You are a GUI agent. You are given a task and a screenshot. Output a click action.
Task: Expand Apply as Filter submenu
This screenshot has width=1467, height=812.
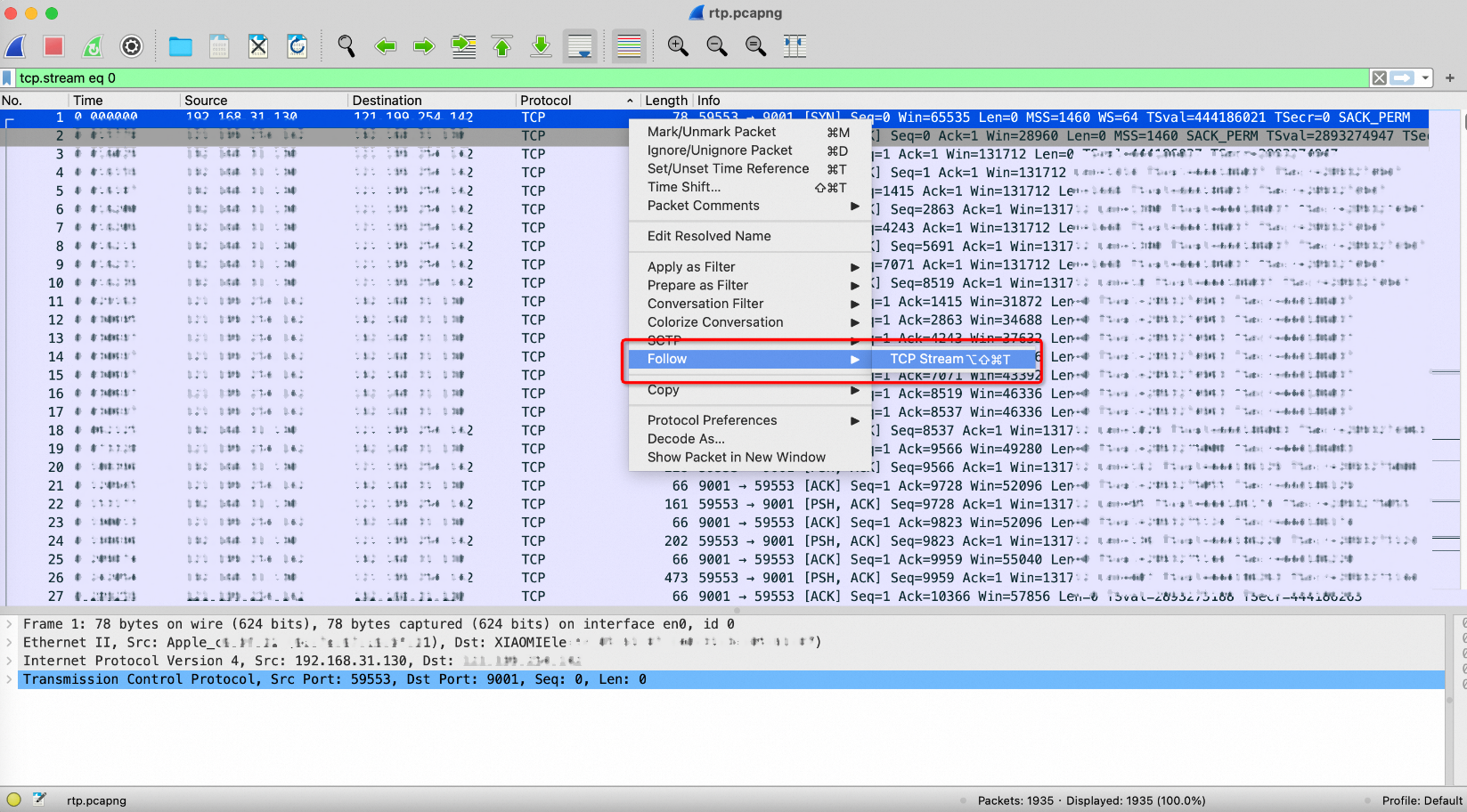pos(749,267)
